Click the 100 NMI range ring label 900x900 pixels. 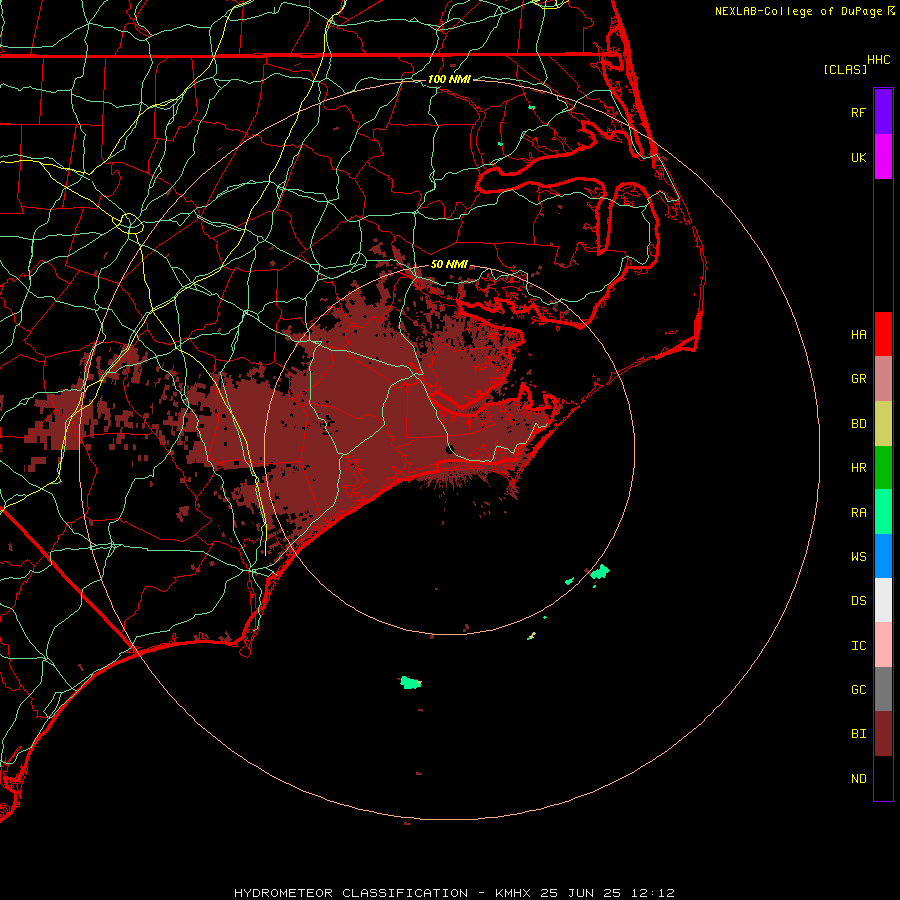(x=449, y=79)
